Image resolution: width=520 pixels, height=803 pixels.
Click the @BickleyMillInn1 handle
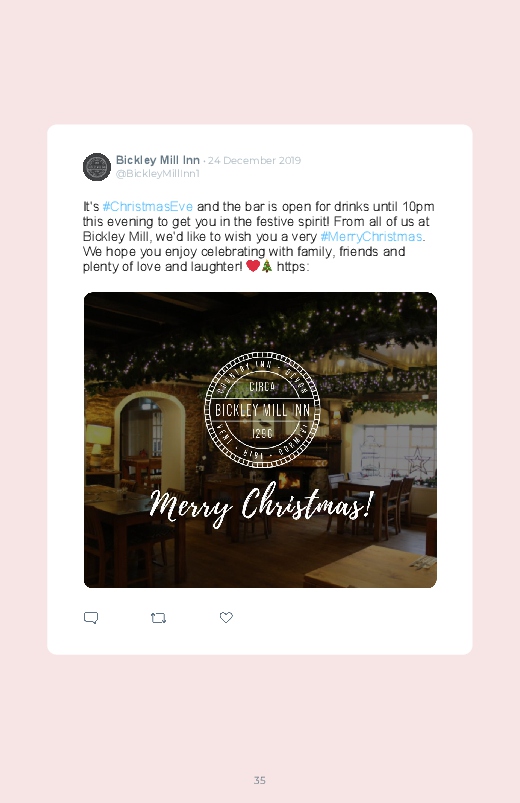[158, 174]
